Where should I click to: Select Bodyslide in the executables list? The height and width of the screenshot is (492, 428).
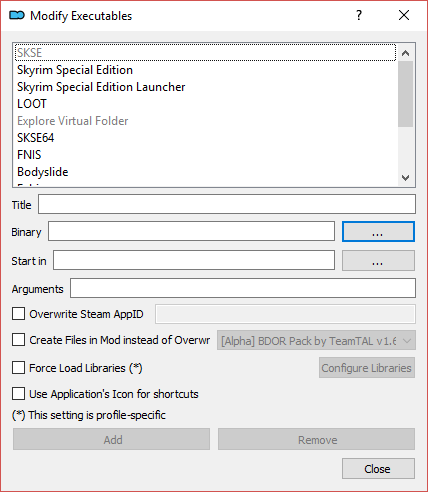(205, 172)
